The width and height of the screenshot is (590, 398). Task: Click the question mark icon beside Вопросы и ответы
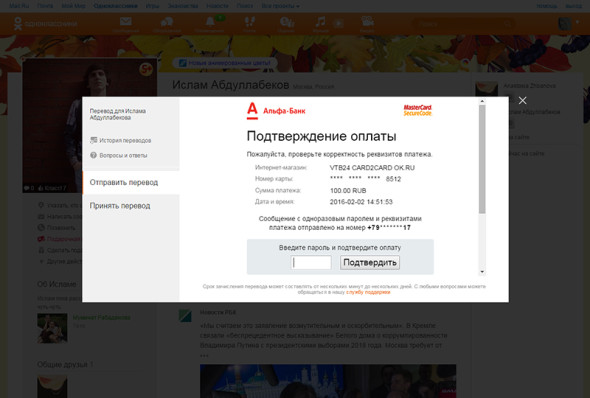(93, 155)
